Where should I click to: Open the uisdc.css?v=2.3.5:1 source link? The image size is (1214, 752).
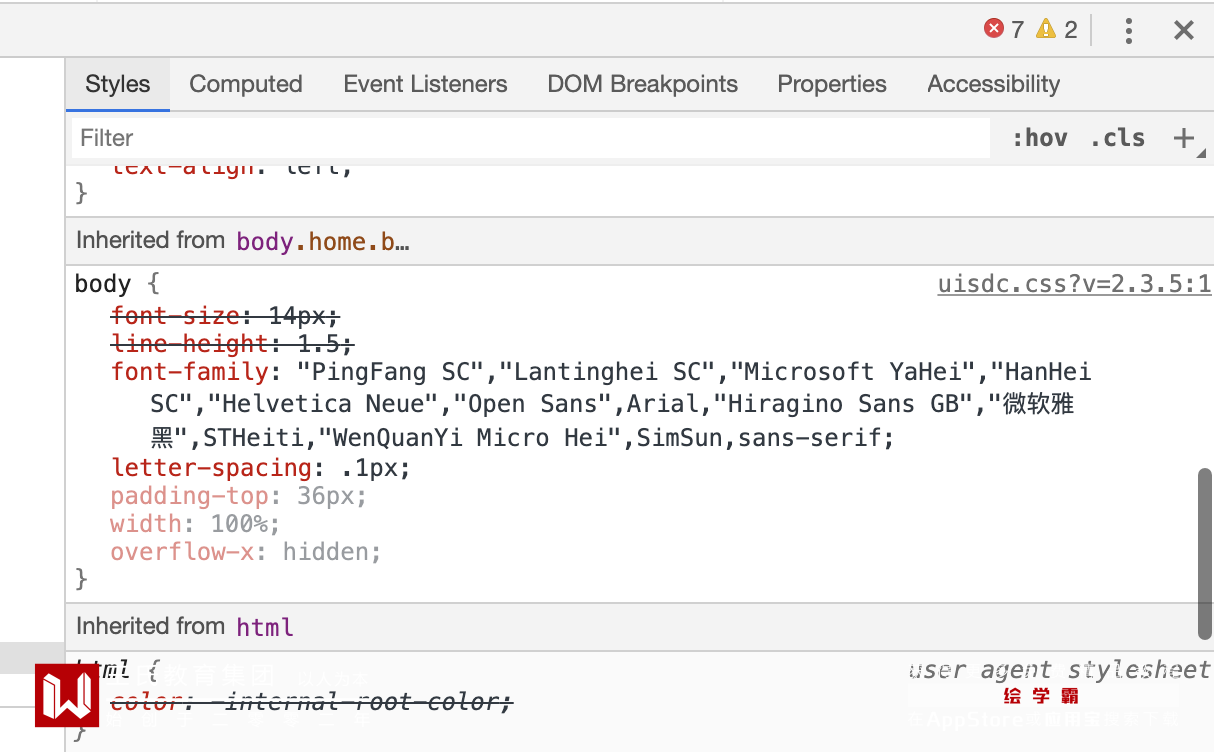click(1074, 284)
